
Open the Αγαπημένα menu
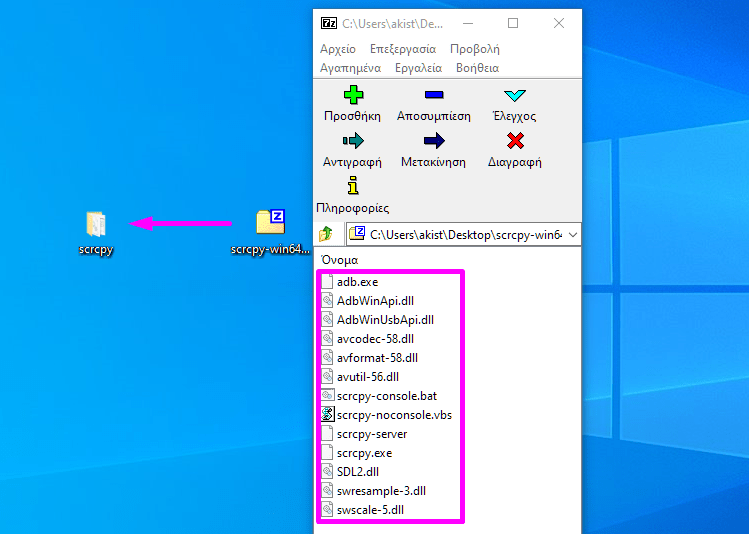[x=350, y=68]
